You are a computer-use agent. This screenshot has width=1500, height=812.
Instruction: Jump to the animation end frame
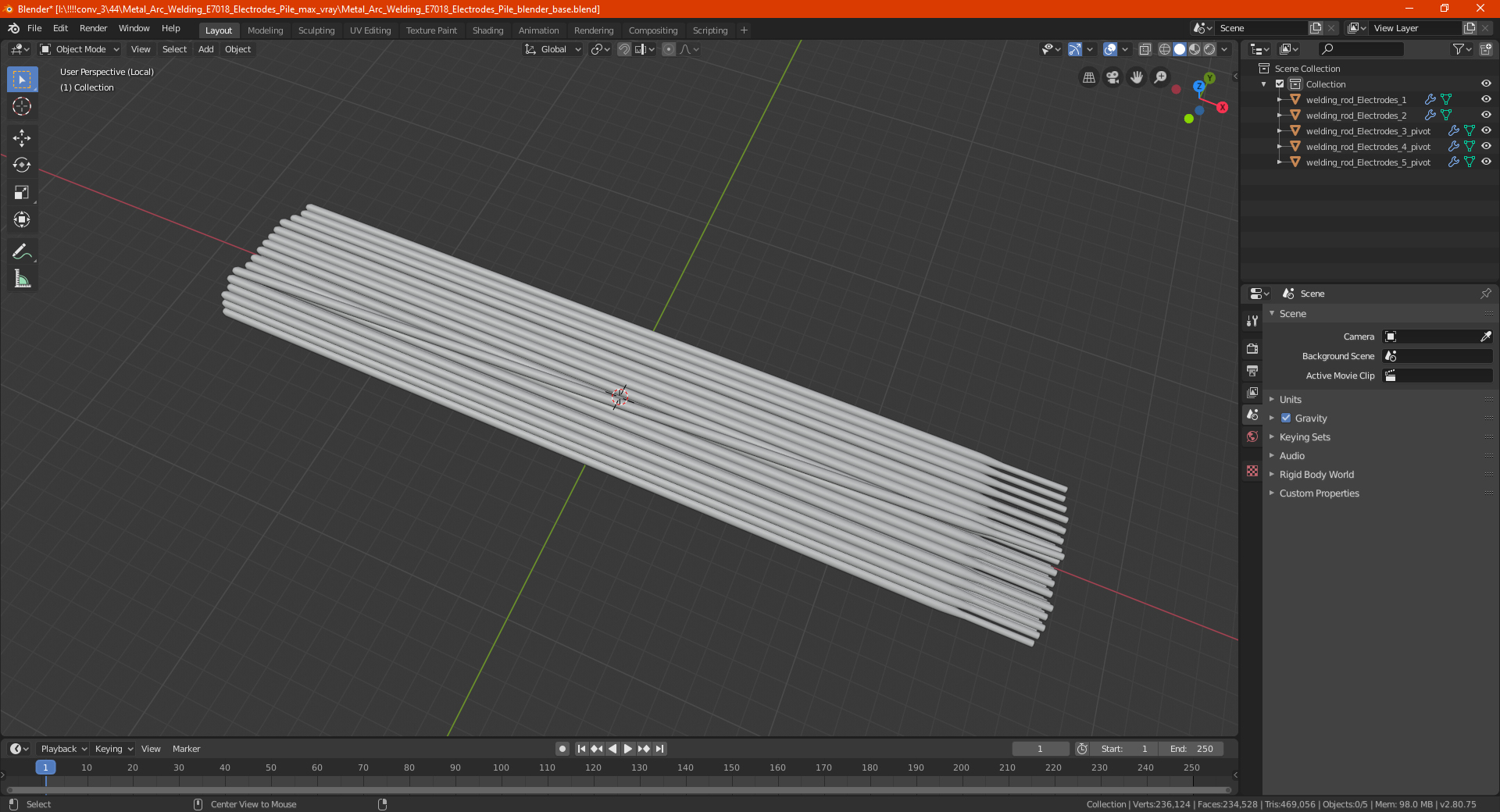[659, 749]
